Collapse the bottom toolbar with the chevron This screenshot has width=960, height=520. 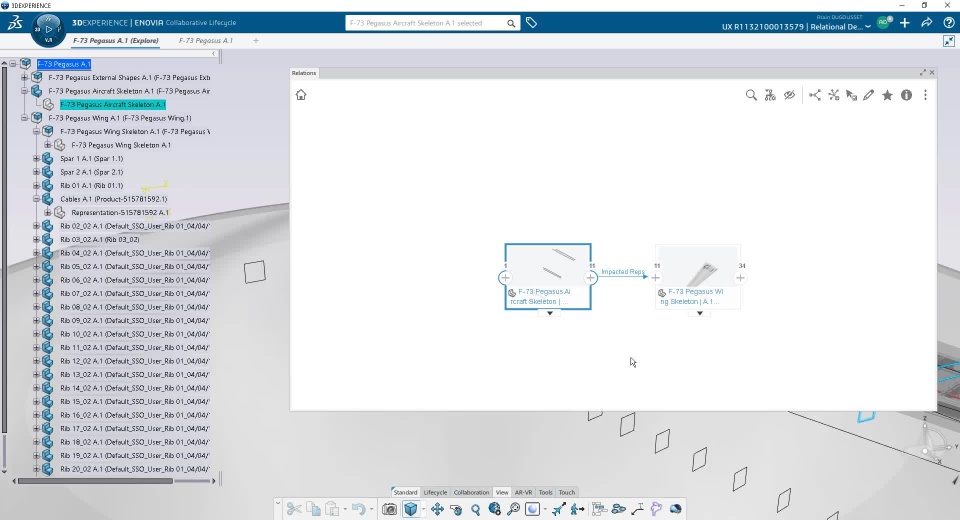277,504
